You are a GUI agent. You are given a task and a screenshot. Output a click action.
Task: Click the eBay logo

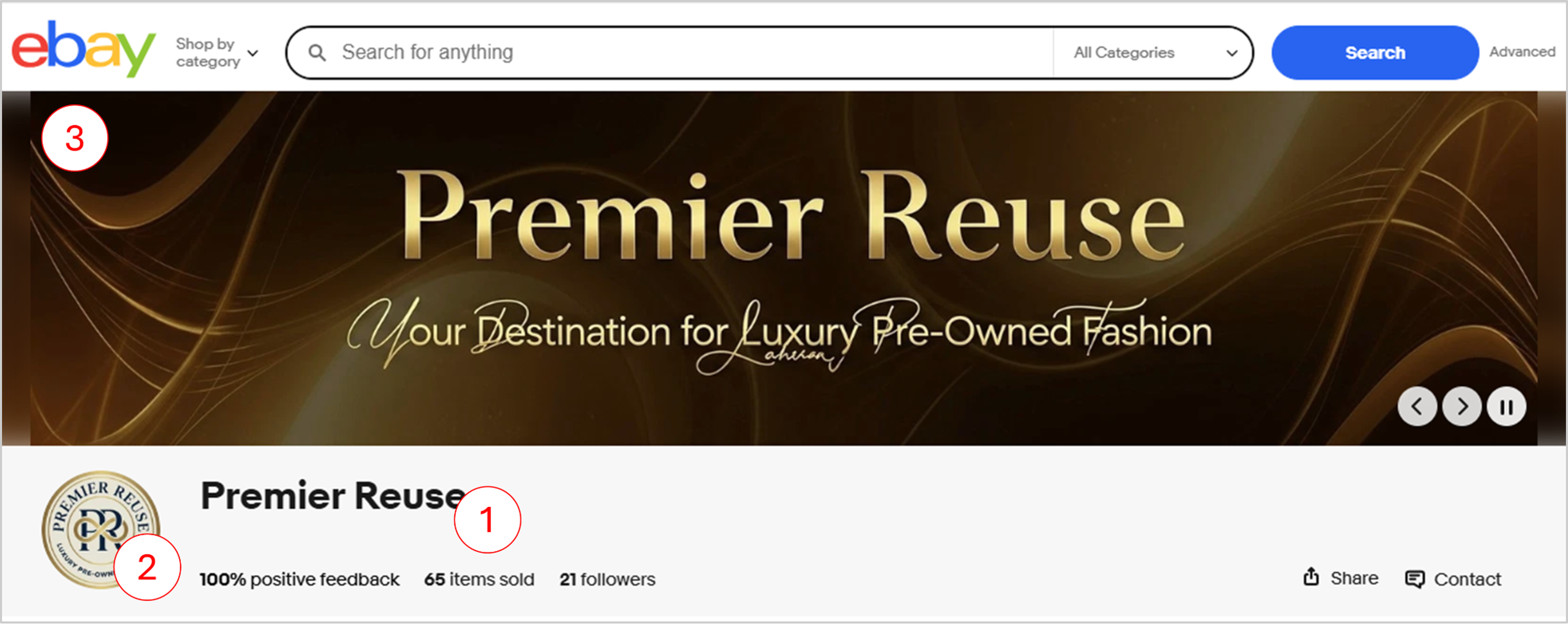pos(83,49)
